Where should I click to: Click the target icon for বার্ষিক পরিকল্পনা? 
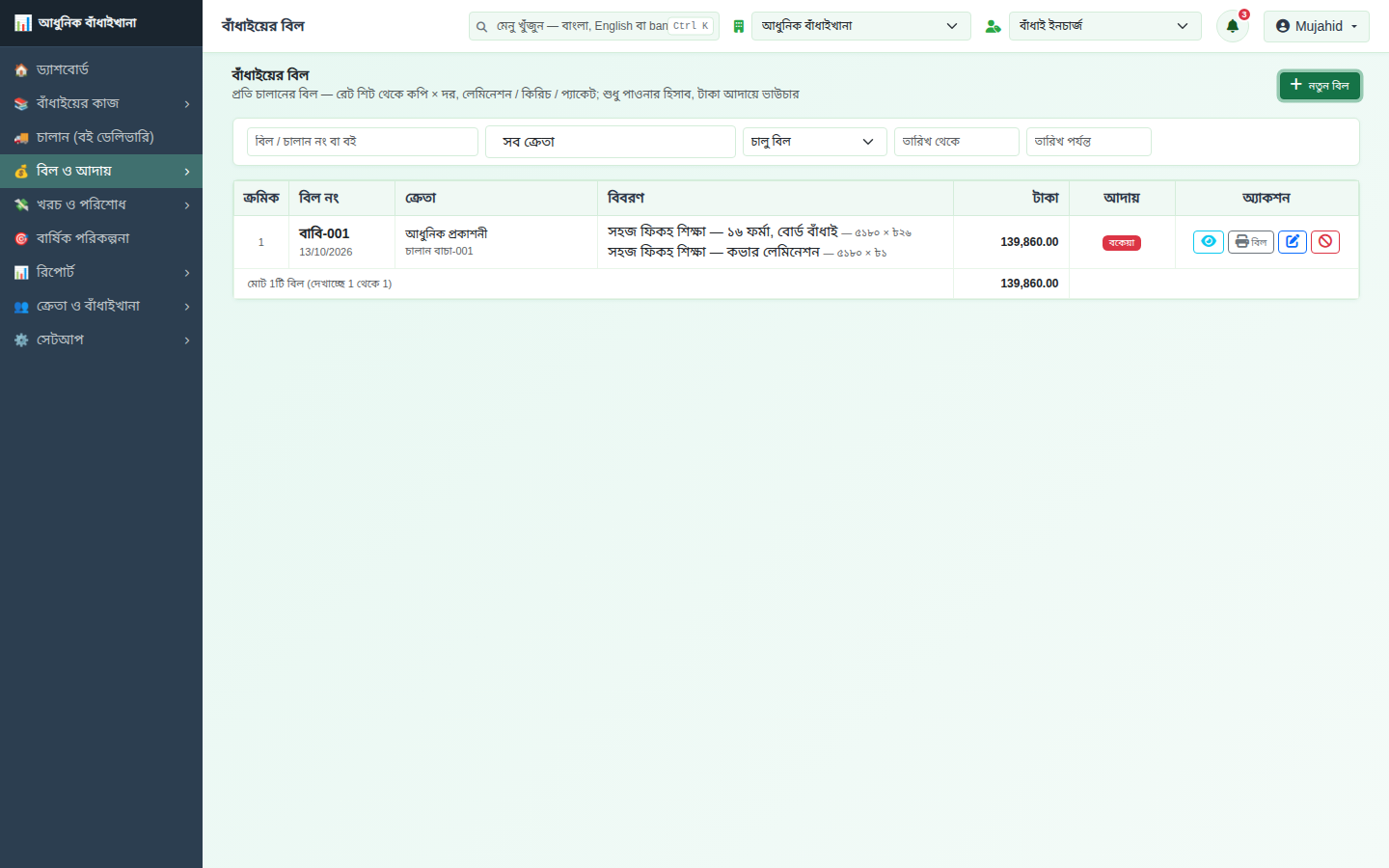[x=21, y=239]
